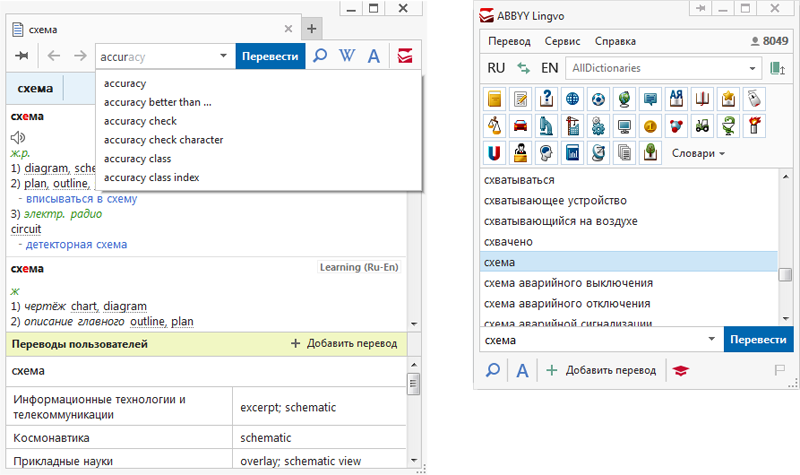Toggle the АЯ book dictionary icon
This screenshot has width=800, height=475.
tap(677, 99)
